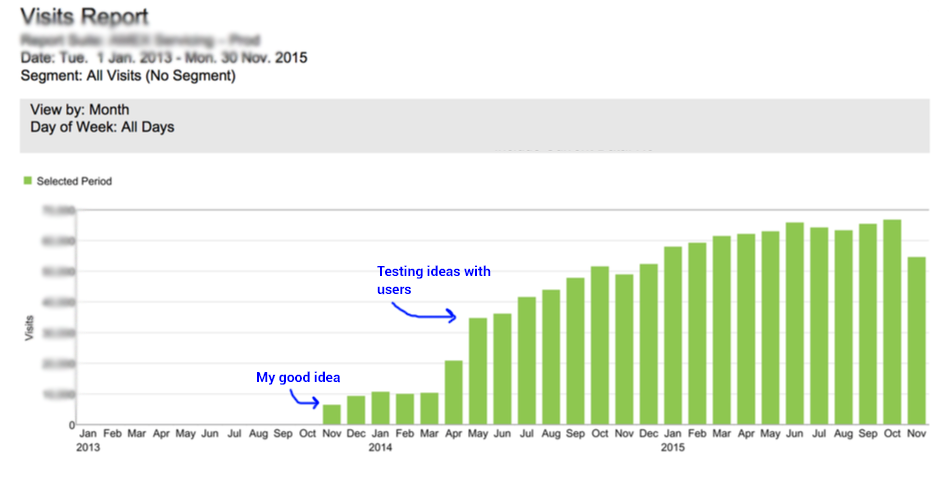949x480 pixels.
Task: Select the July 2014 bar
Action: [527, 361]
